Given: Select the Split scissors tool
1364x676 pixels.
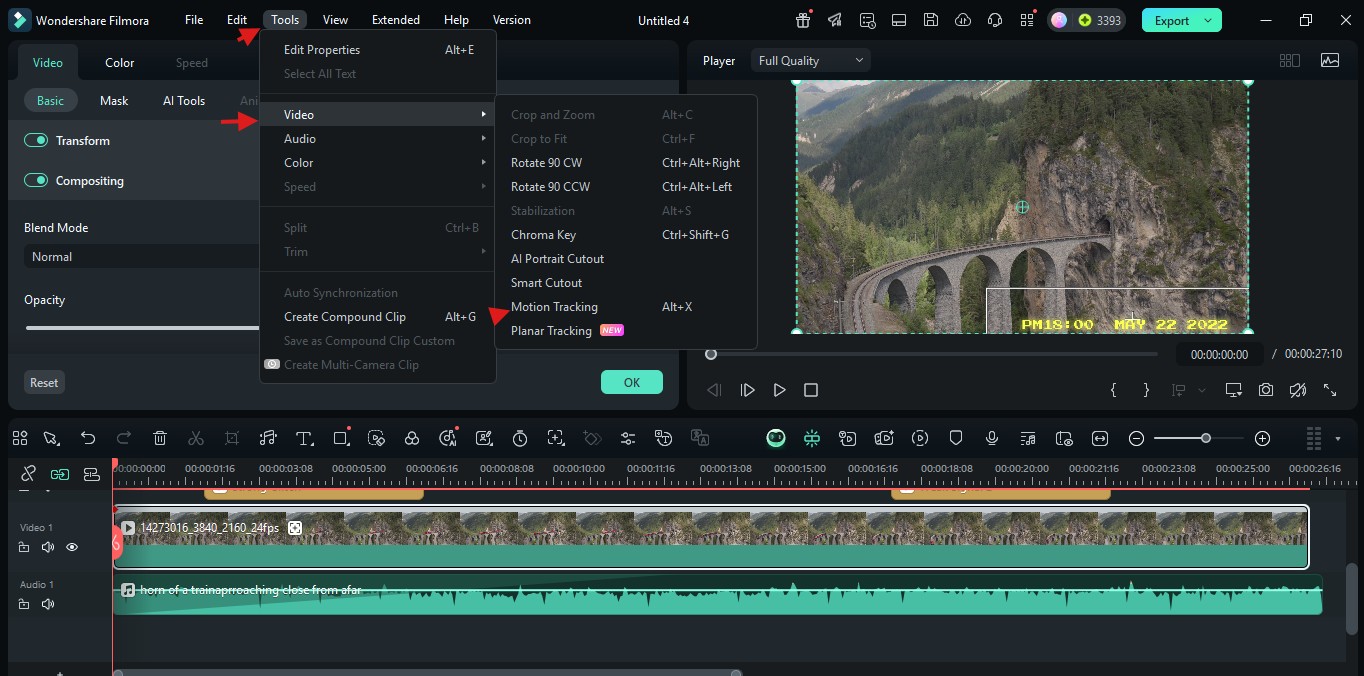Looking at the screenshot, I should pos(196,438).
